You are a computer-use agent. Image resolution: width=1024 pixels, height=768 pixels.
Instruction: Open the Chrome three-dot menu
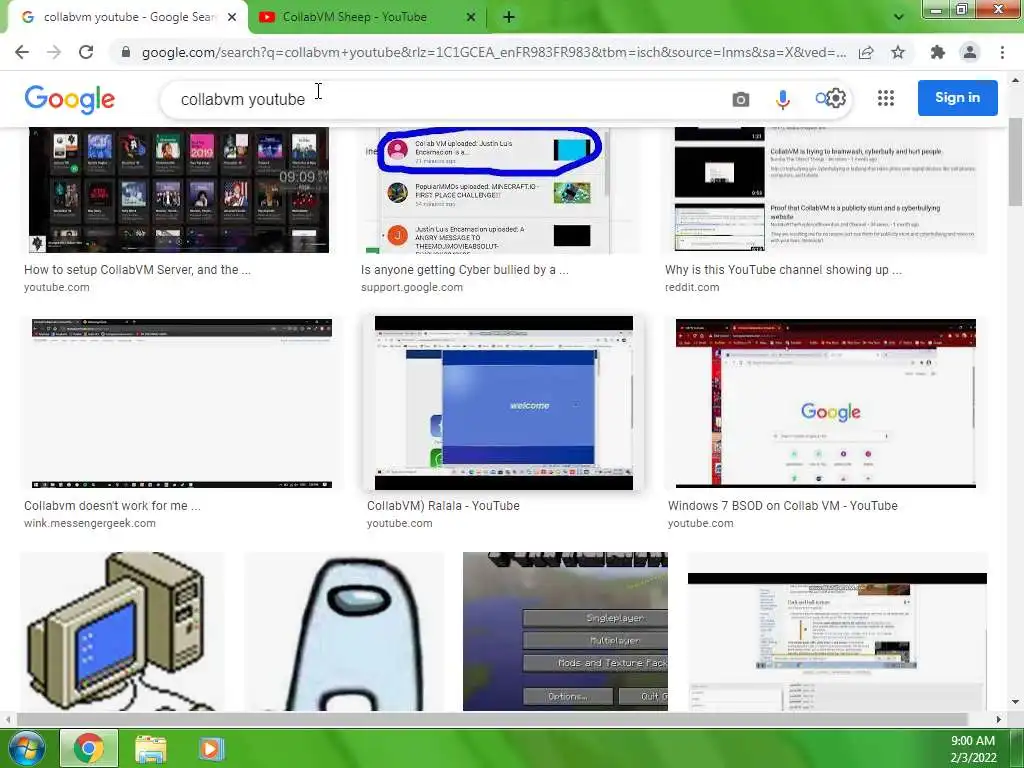[x=1002, y=52]
